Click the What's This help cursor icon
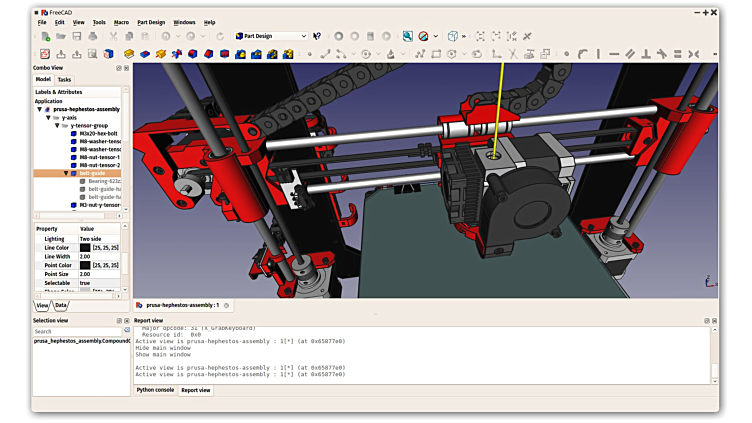752x423 pixels. coord(318,36)
